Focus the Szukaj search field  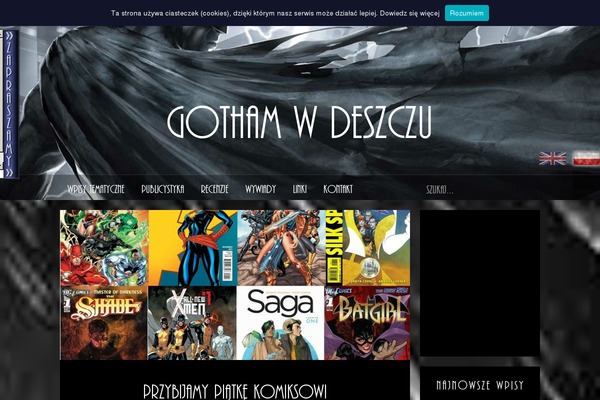pos(455,189)
